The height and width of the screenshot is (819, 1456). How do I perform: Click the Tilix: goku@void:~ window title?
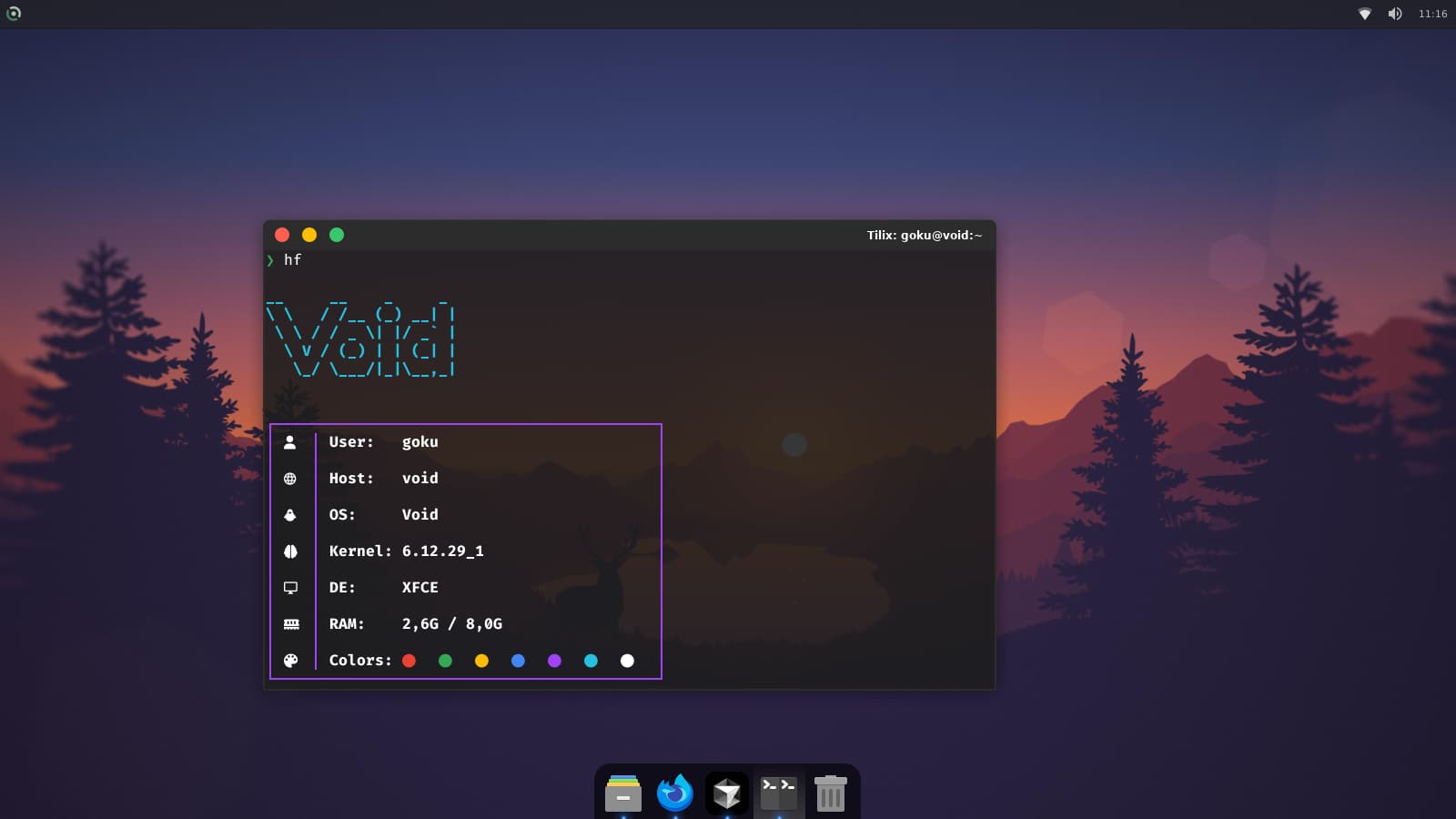(x=925, y=235)
